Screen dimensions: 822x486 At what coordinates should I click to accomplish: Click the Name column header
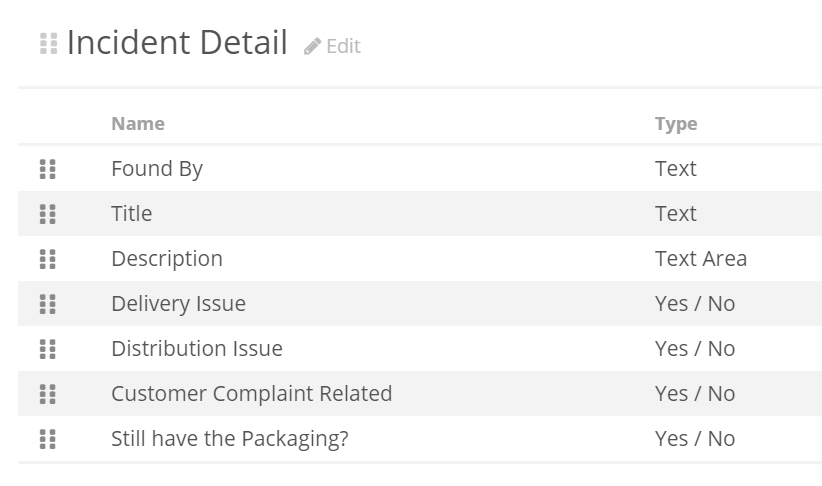[x=138, y=124]
